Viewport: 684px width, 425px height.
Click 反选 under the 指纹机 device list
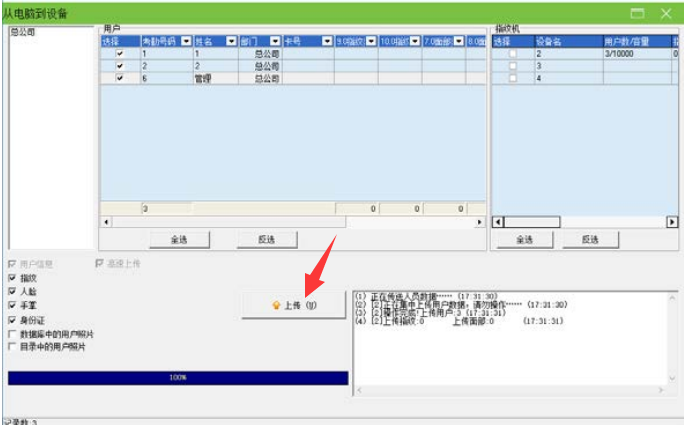point(590,240)
